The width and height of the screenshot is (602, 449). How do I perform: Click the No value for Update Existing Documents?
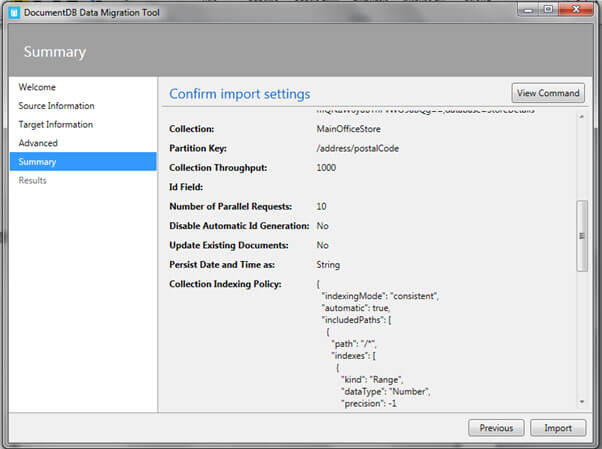click(322, 245)
